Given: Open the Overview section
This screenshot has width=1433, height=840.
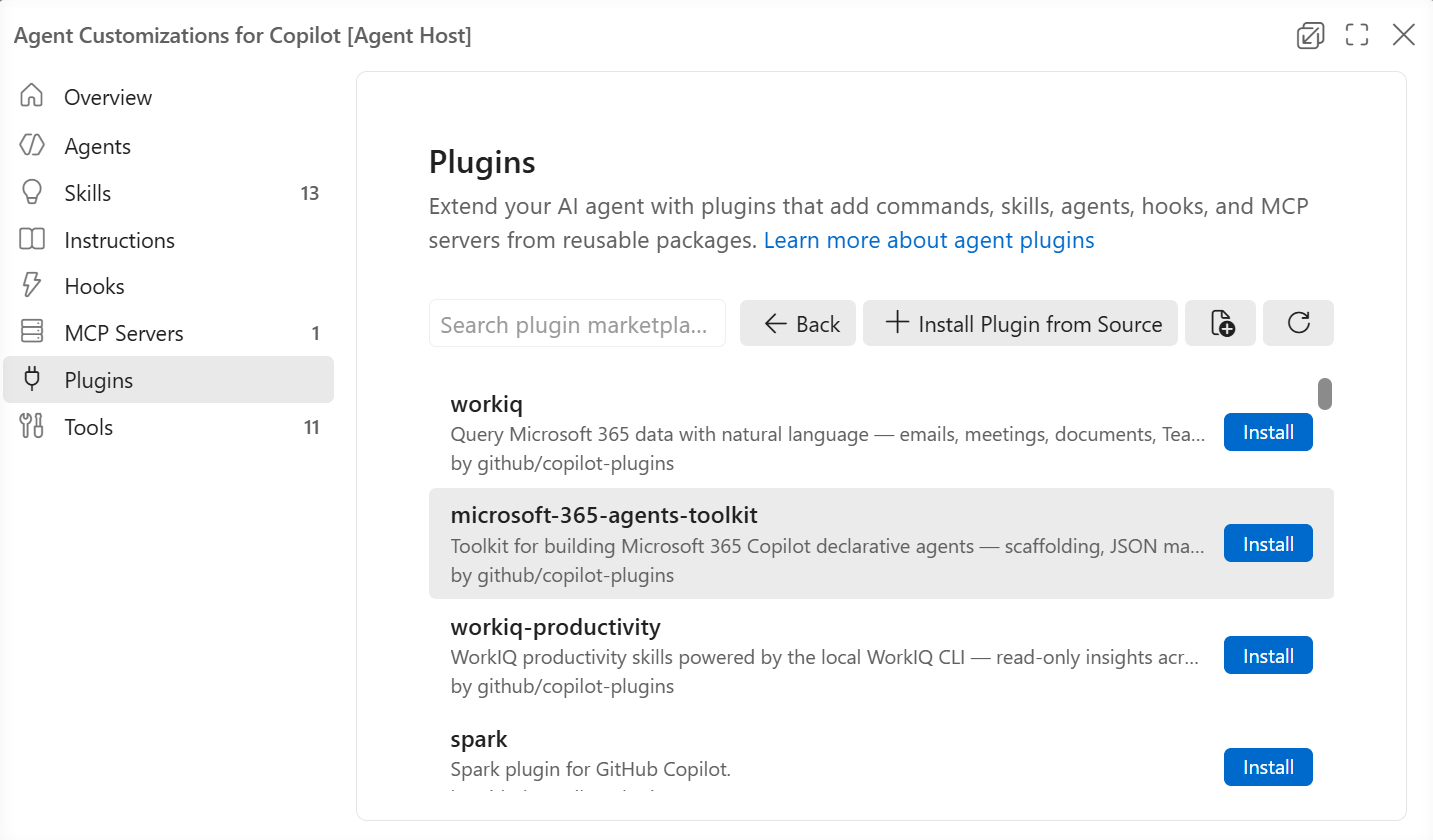Looking at the screenshot, I should tap(169, 97).
